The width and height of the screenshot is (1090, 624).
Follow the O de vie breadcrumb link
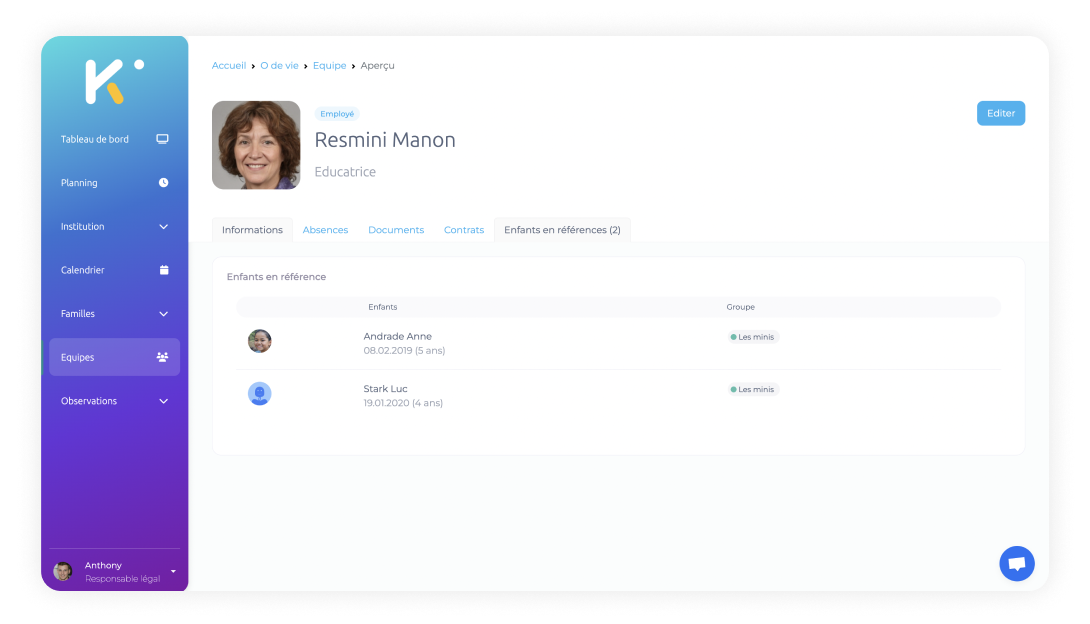coord(279,65)
